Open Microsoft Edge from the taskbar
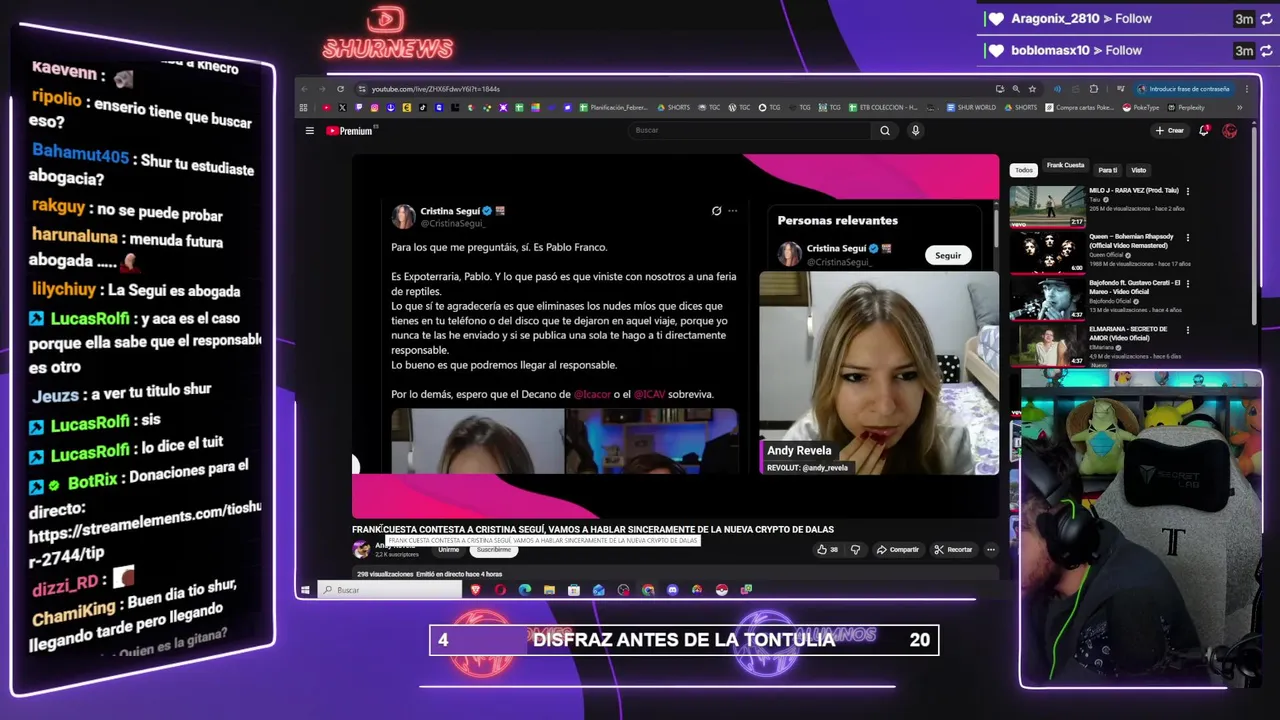The width and height of the screenshot is (1280, 720). (x=524, y=590)
